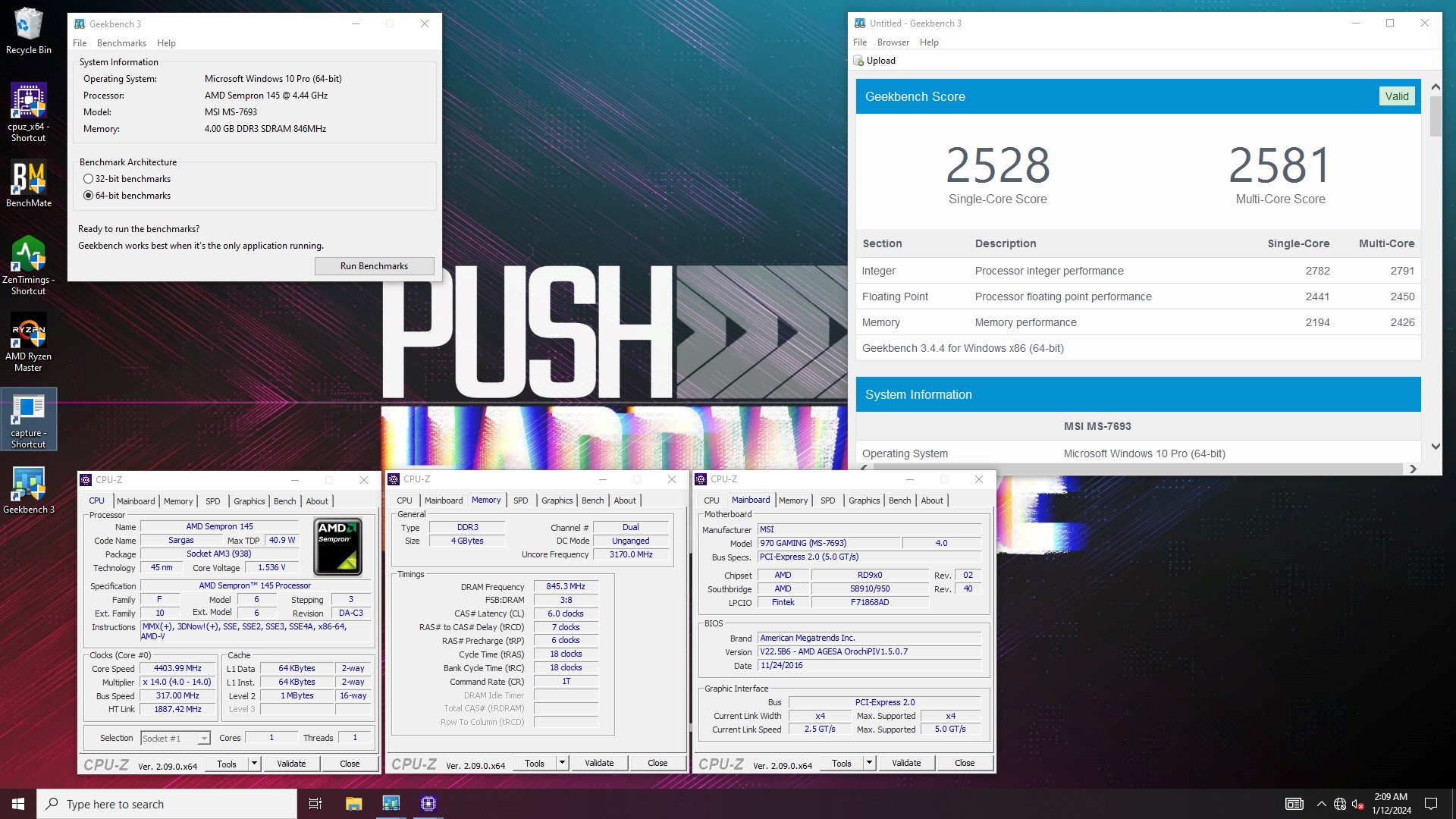Open Socket #1 selection dropdown
Viewport: 1456px width, 819px height.
click(x=175, y=738)
